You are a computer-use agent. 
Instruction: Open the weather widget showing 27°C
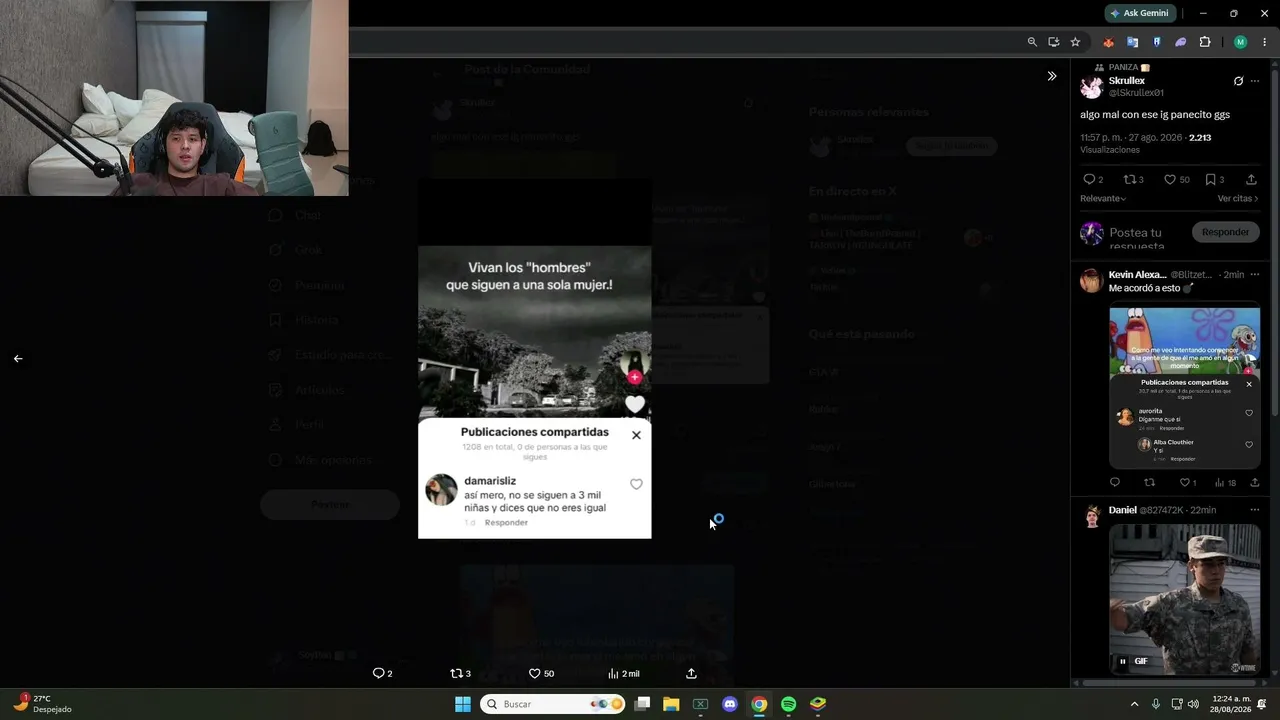43,704
